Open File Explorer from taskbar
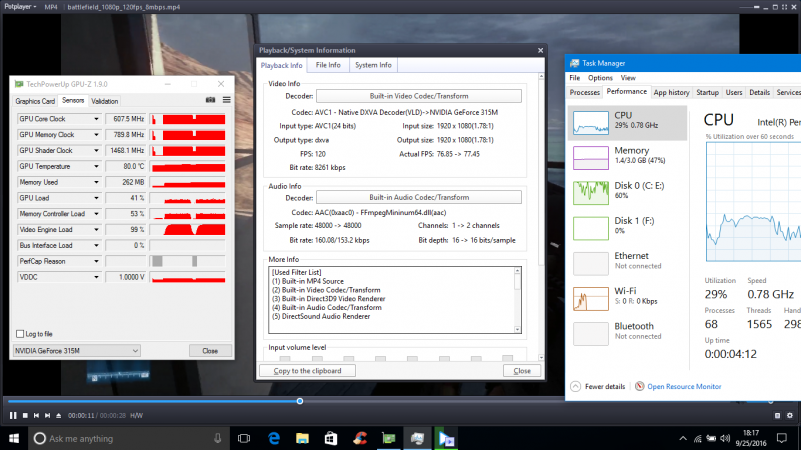801x450 pixels. 302,439
